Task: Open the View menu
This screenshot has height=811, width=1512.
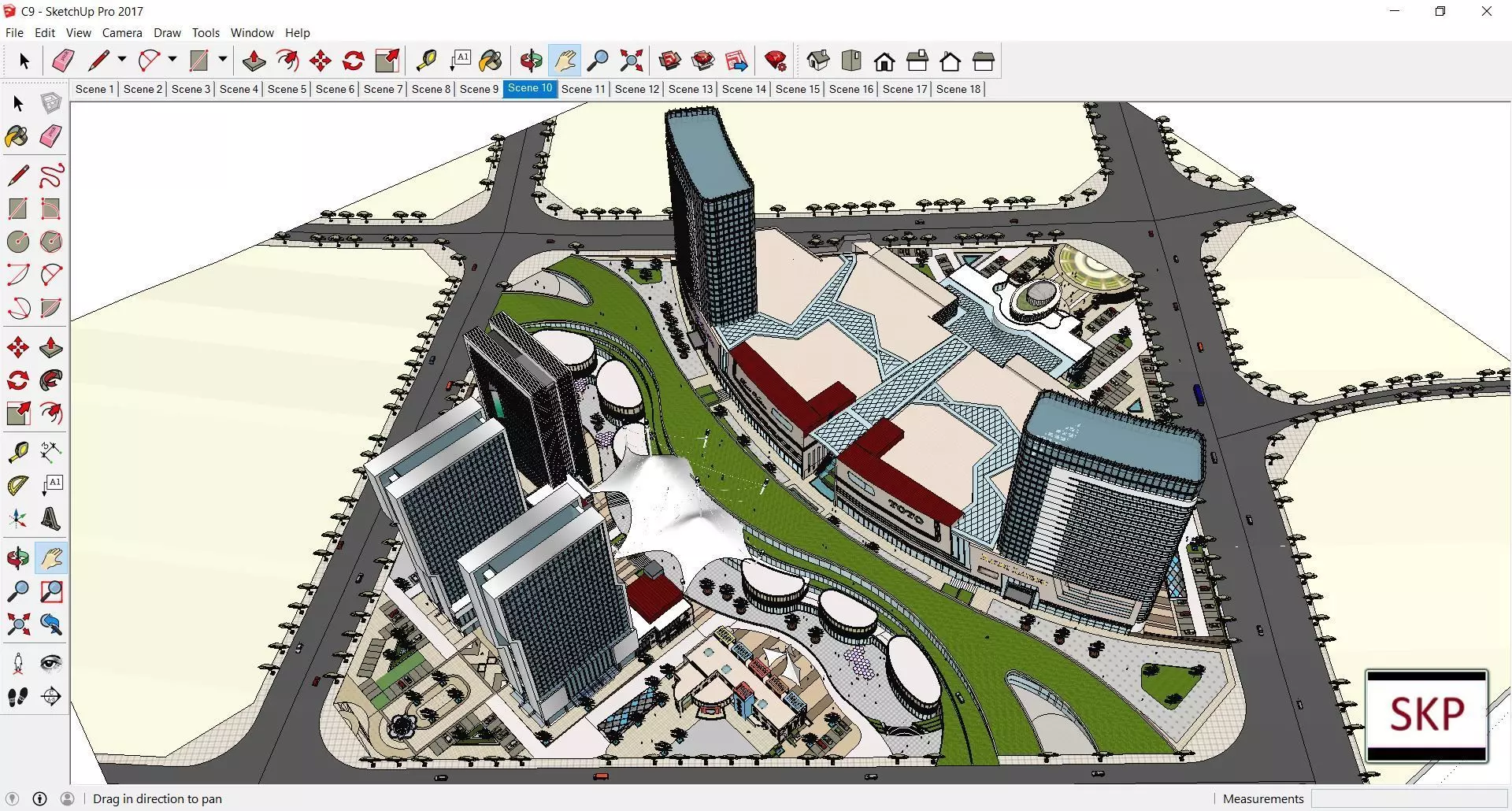Action: tap(79, 33)
